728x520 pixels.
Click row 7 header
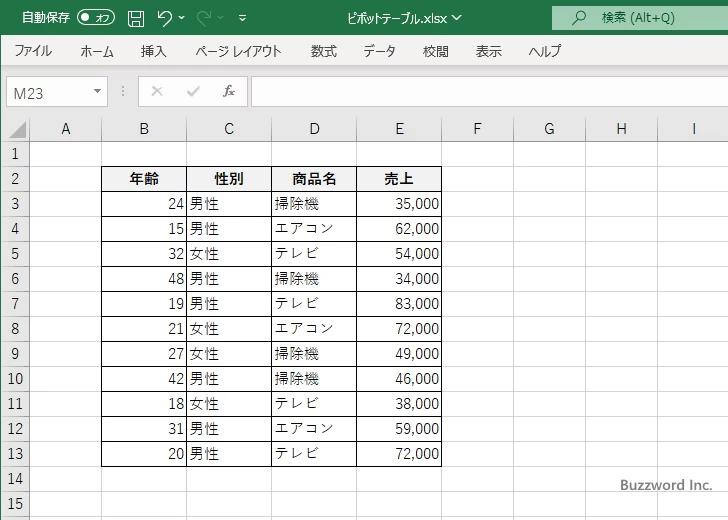(15, 303)
